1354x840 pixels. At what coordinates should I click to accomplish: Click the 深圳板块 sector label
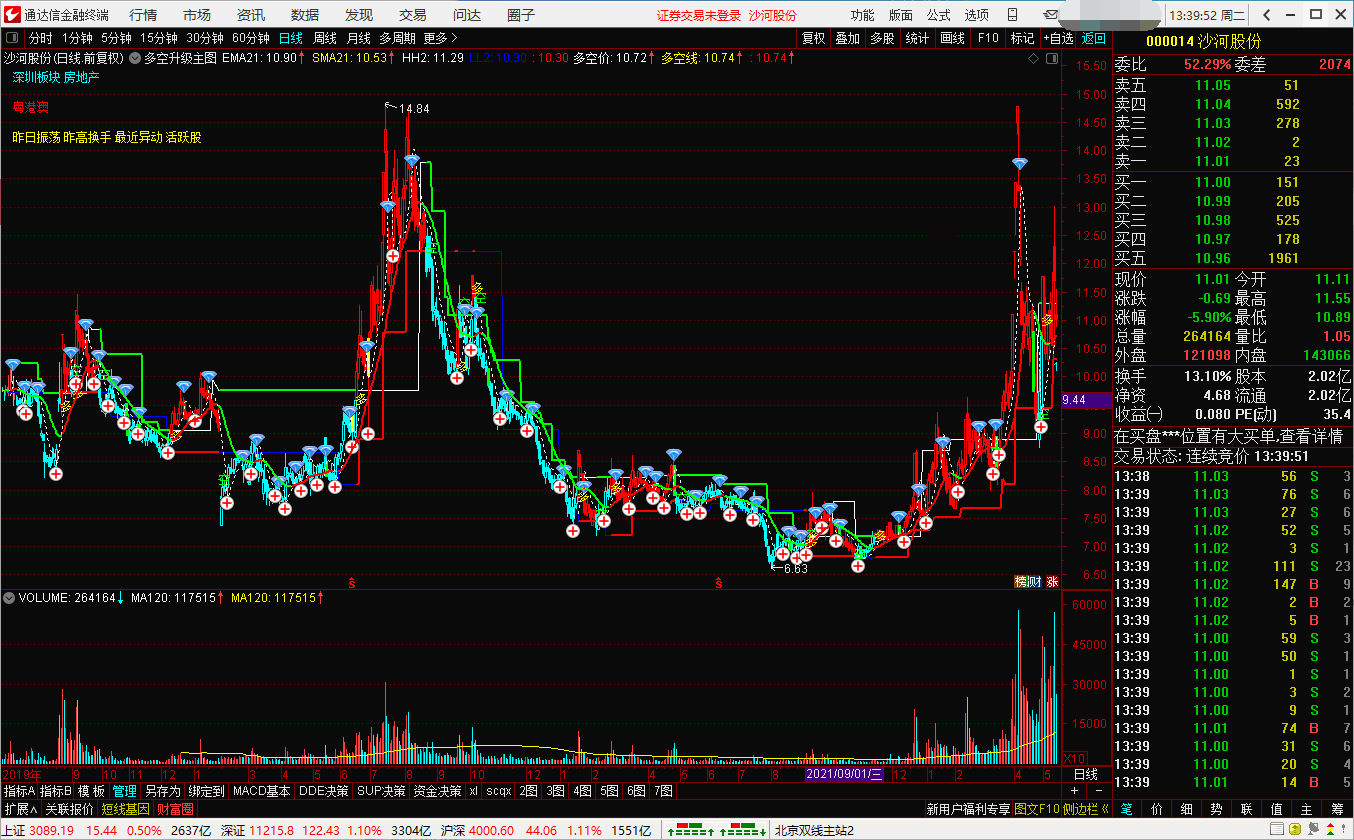point(35,77)
